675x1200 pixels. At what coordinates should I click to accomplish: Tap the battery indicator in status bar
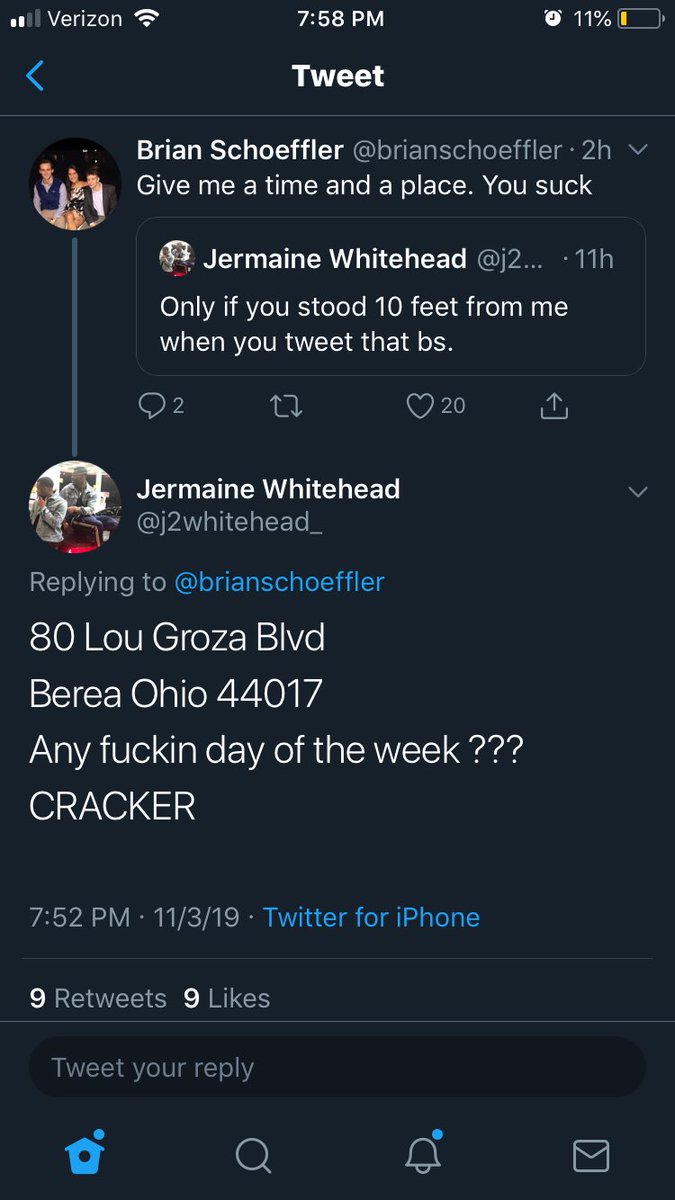tap(640, 18)
